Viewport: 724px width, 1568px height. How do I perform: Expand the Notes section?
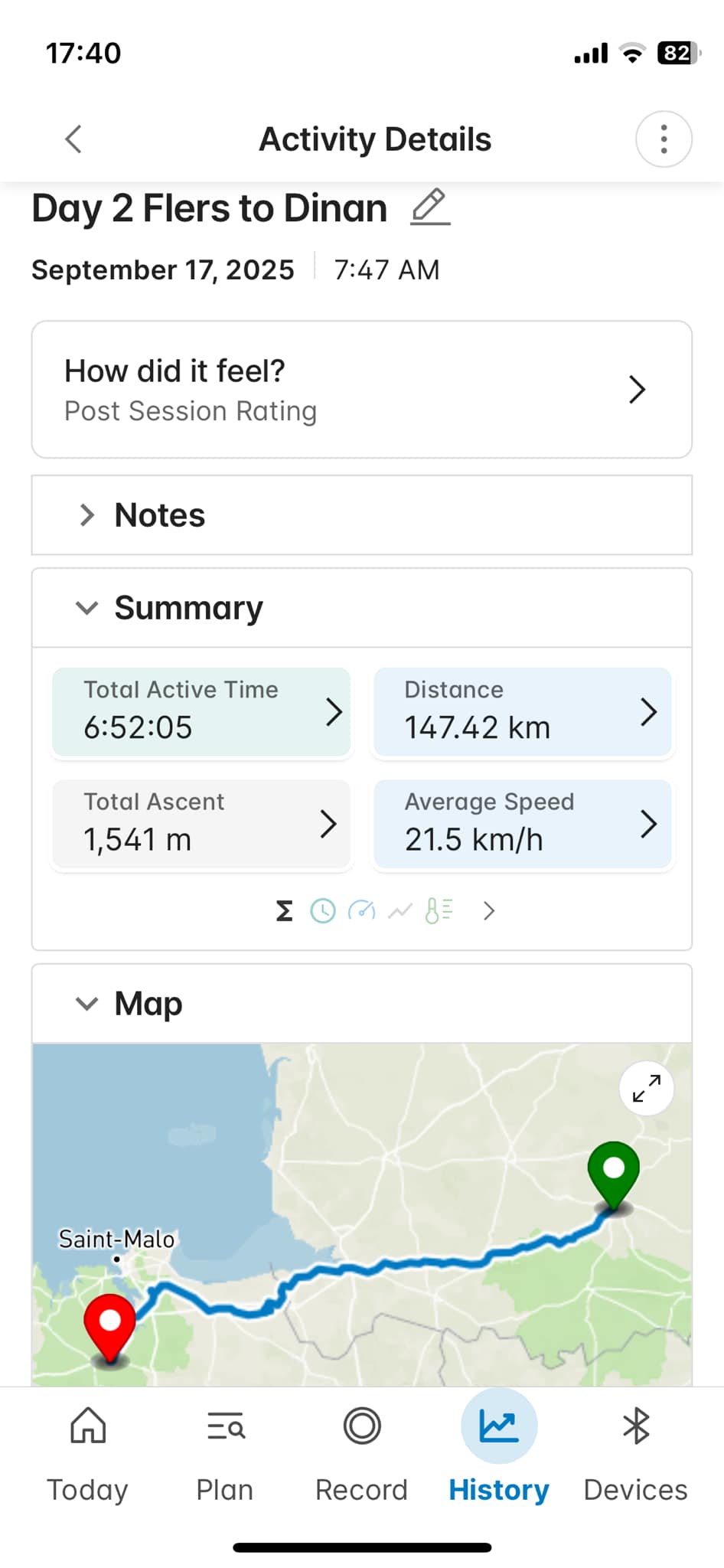[x=87, y=515]
